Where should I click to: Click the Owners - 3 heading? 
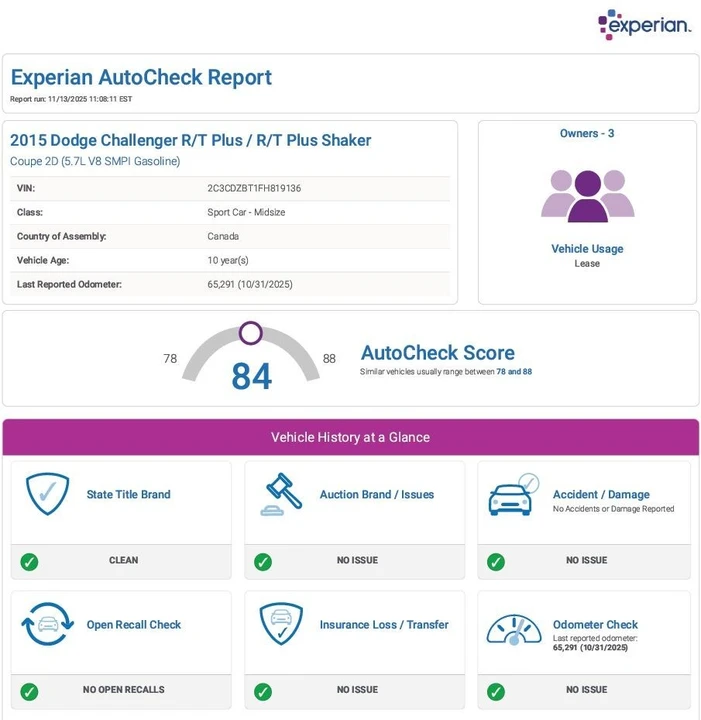point(587,133)
